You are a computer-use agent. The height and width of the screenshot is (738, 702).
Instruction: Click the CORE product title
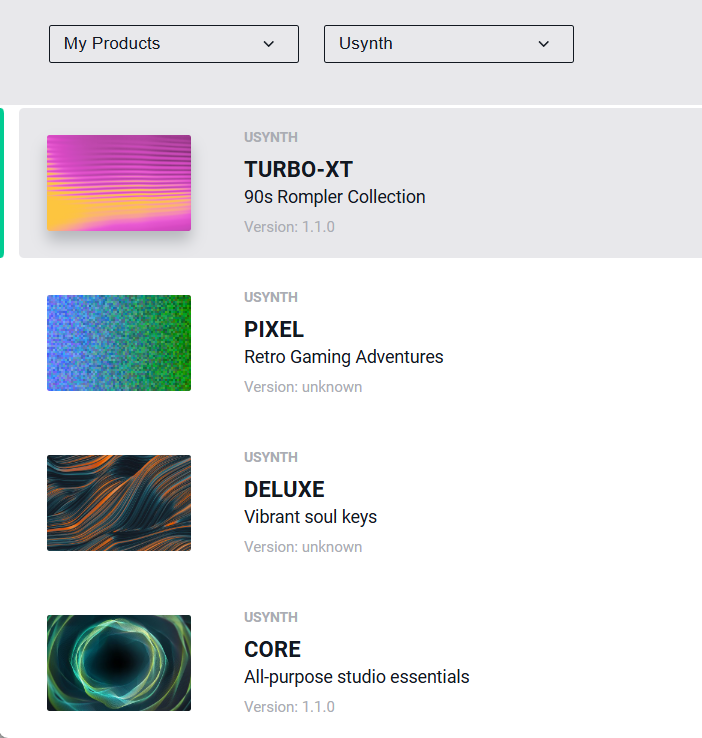pyautogui.click(x=272, y=650)
